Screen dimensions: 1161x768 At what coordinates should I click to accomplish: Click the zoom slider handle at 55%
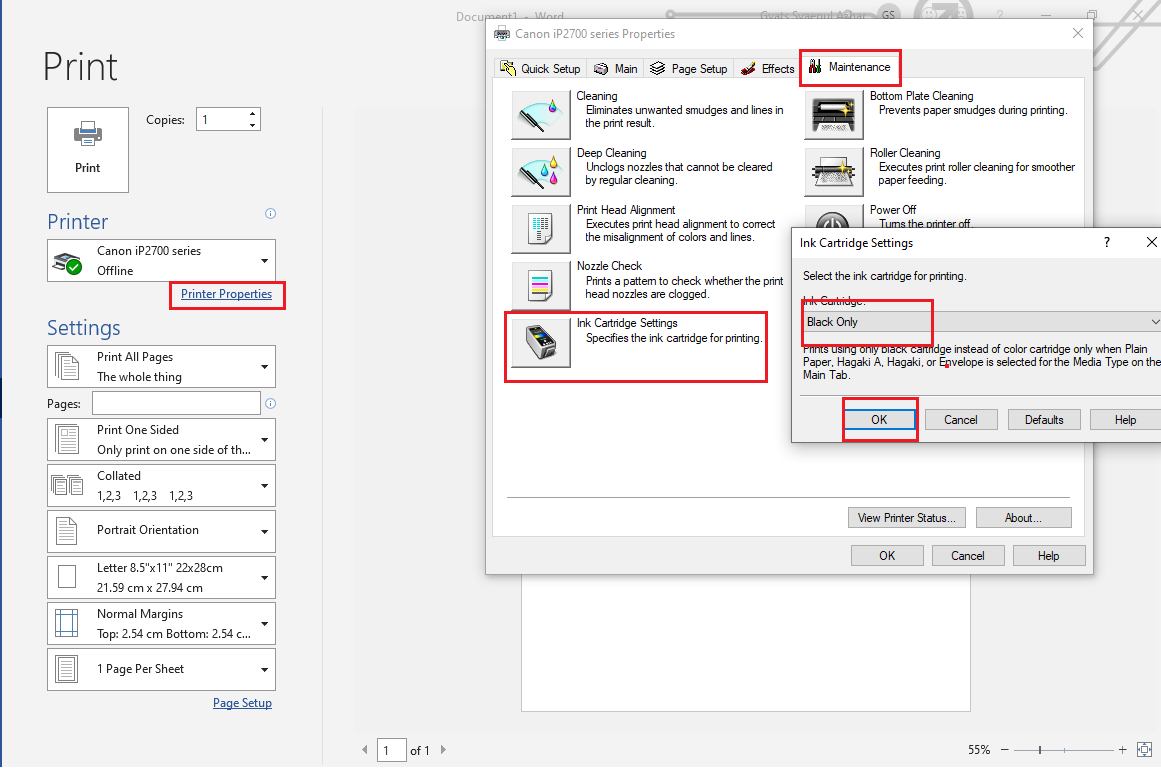[x=1040, y=749]
